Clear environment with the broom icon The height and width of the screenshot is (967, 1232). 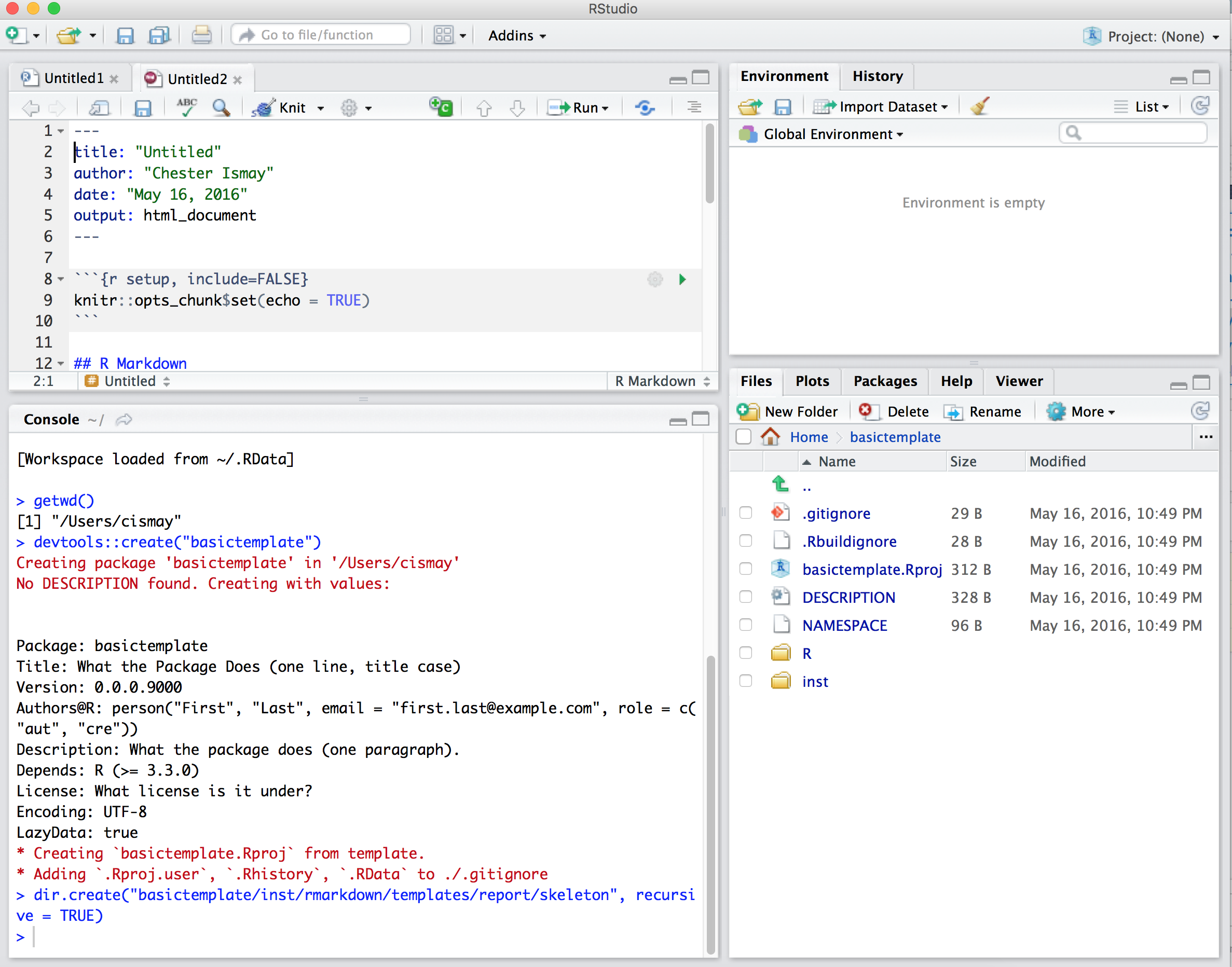tap(979, 106)
